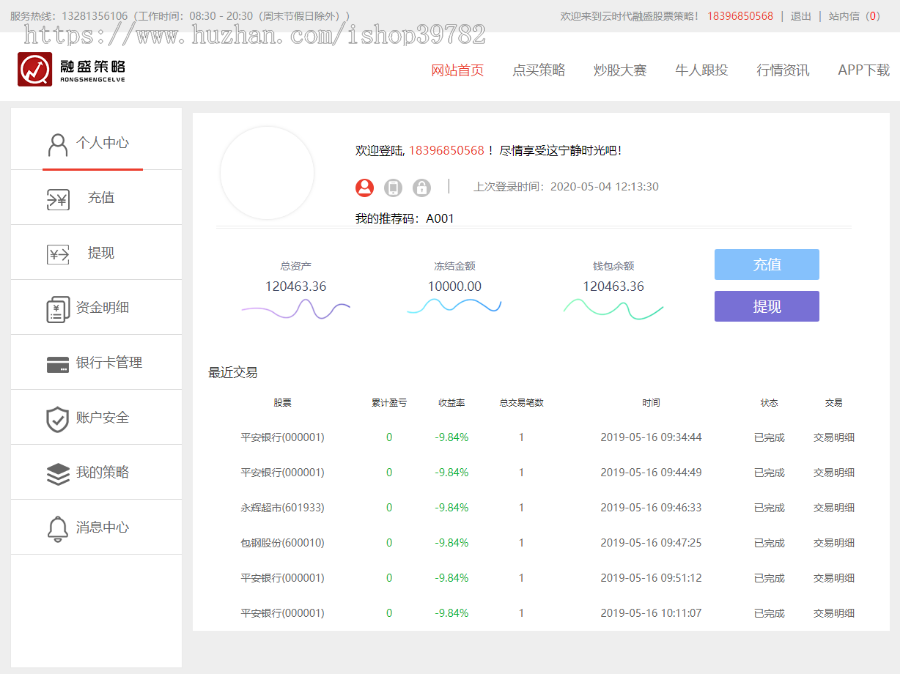The image size is (900, 674).
Task: Click the 充值 sidebar icon
Action: [58, 199]
